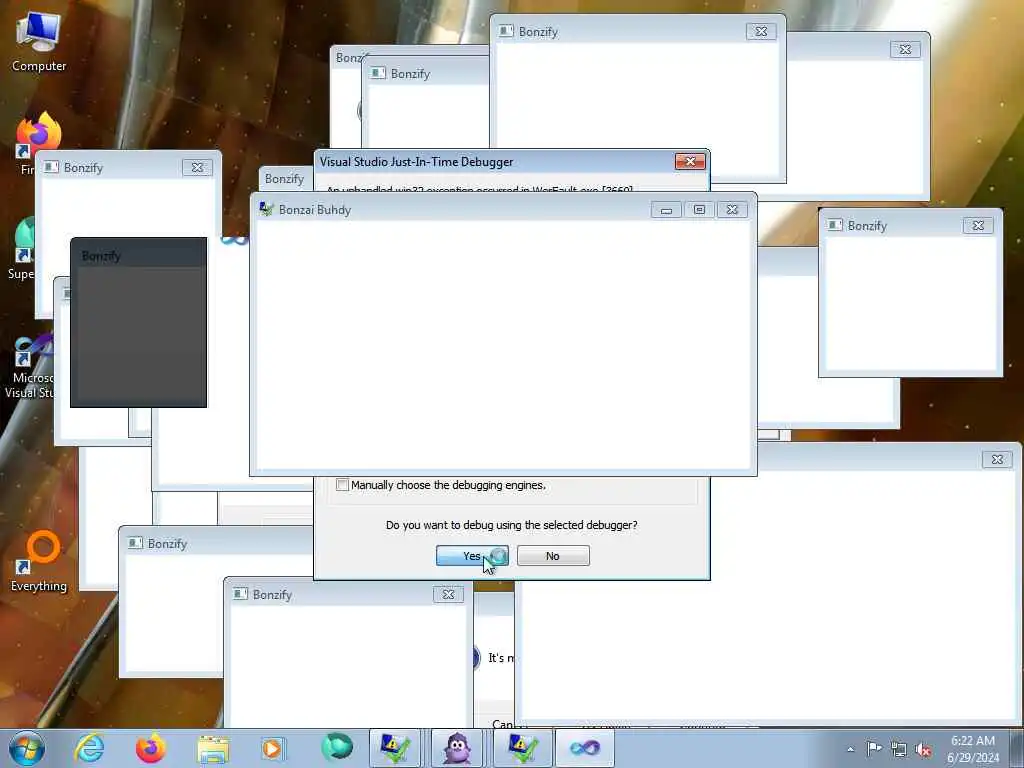Click the checkmark taskbar button beside Visual Studio icon
The height and width of the screenshot is (768, 1024).
[x=520, y=748]
